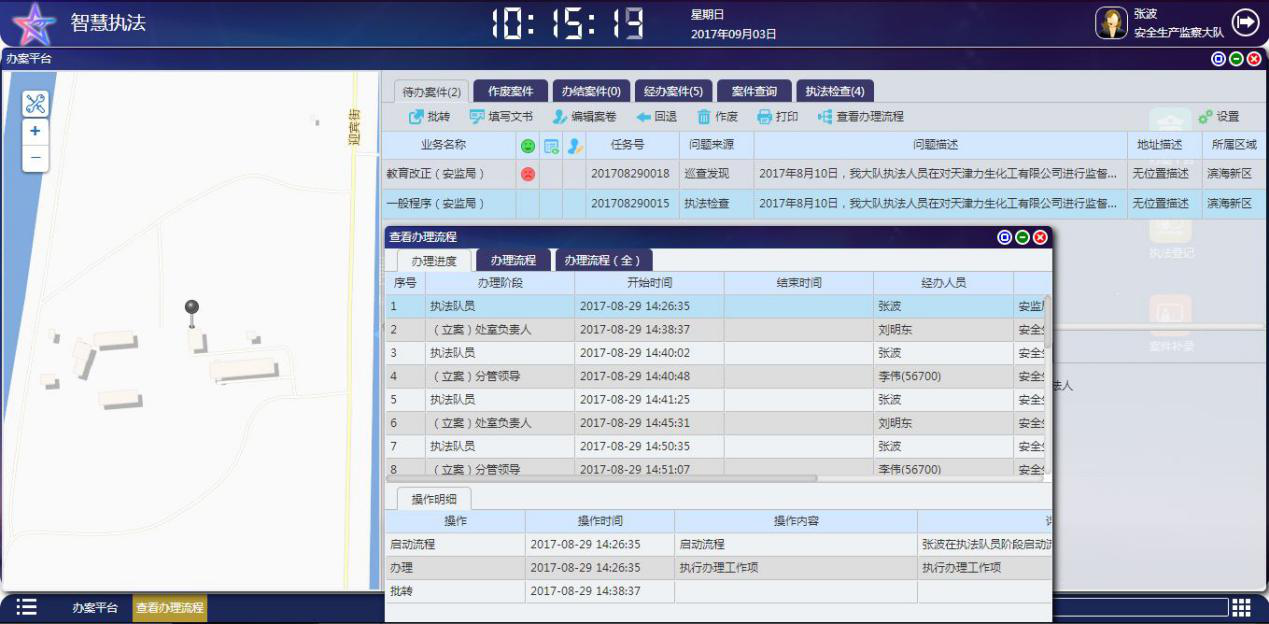Click the 作废 trash can icon
1269x624 pixels.
(x=704, y=117)
